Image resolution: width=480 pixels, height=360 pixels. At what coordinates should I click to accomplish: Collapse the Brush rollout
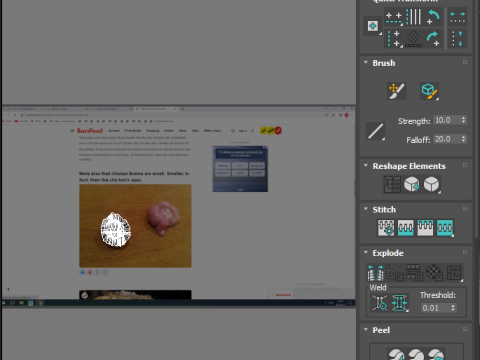[366, 62]
